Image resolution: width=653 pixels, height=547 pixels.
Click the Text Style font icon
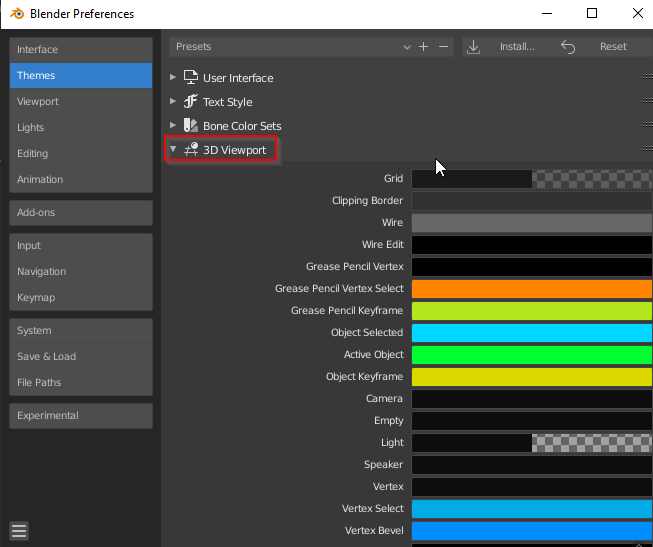[191, 102]
